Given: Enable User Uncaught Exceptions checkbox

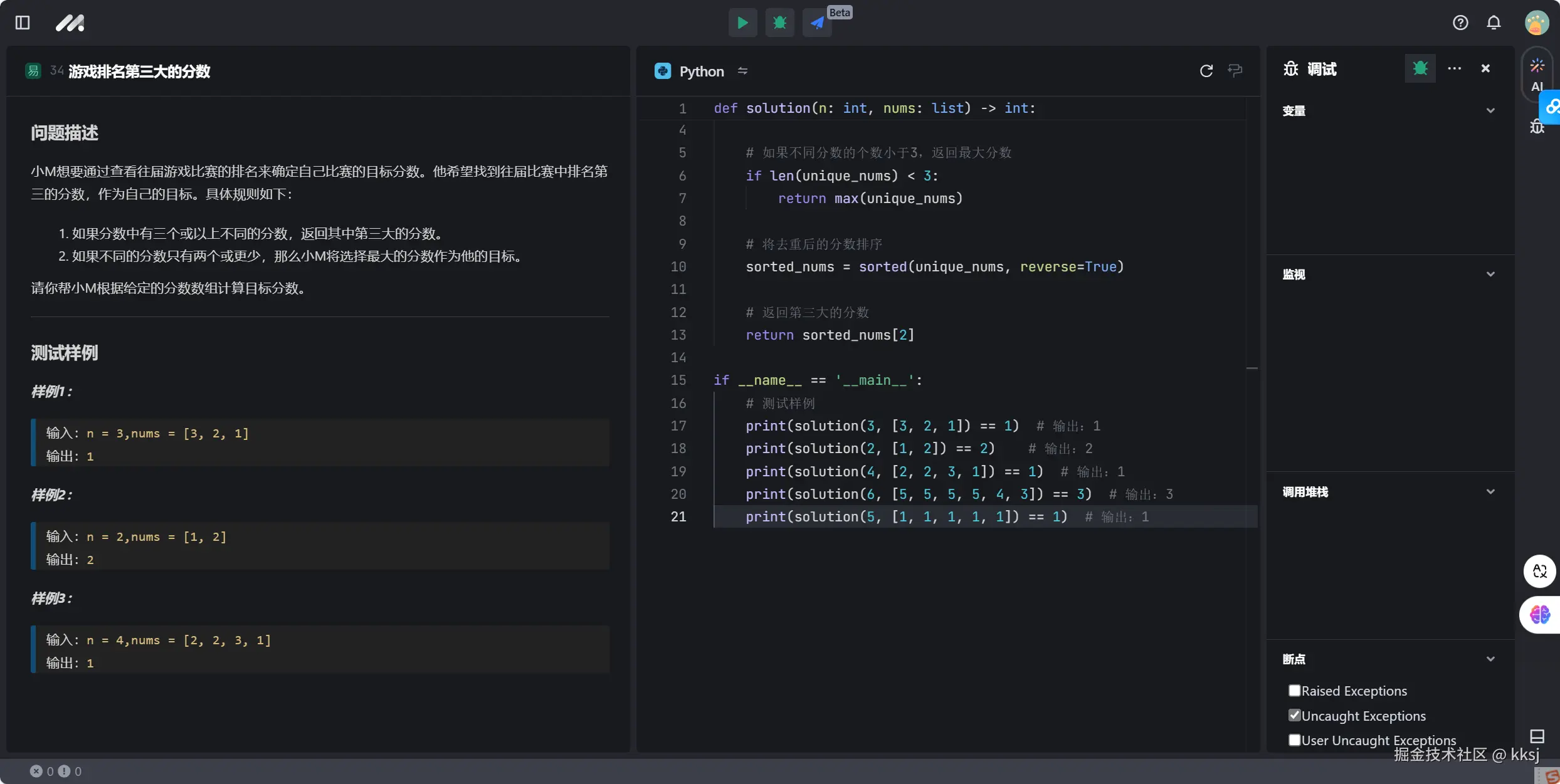Looking at the screenshot, I should coord(1295,740).
